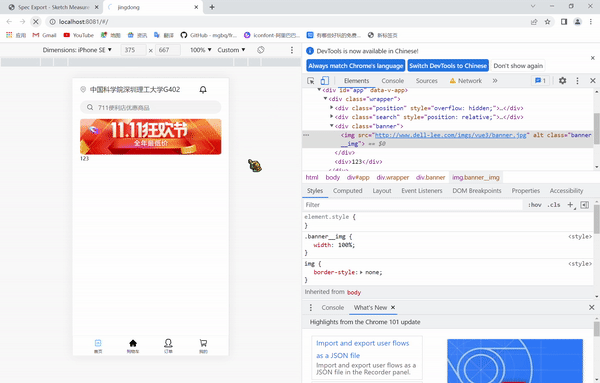Click Switch DevTools to Chinese button

(448, 65)
